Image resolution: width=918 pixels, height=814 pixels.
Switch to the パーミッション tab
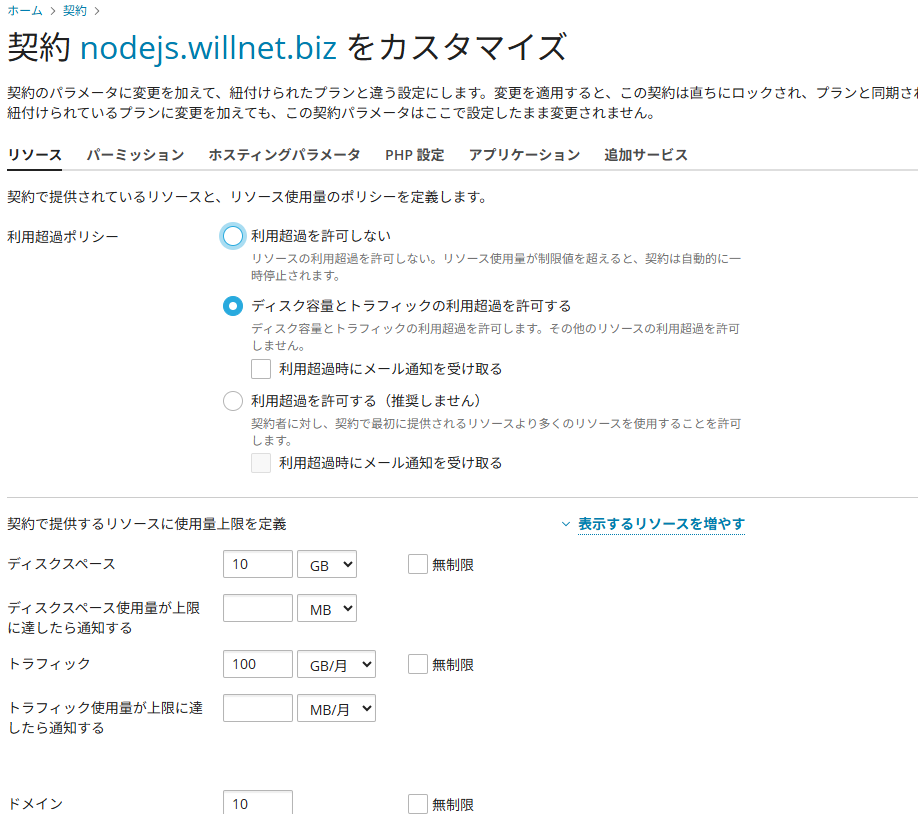(x=135, y=155)
